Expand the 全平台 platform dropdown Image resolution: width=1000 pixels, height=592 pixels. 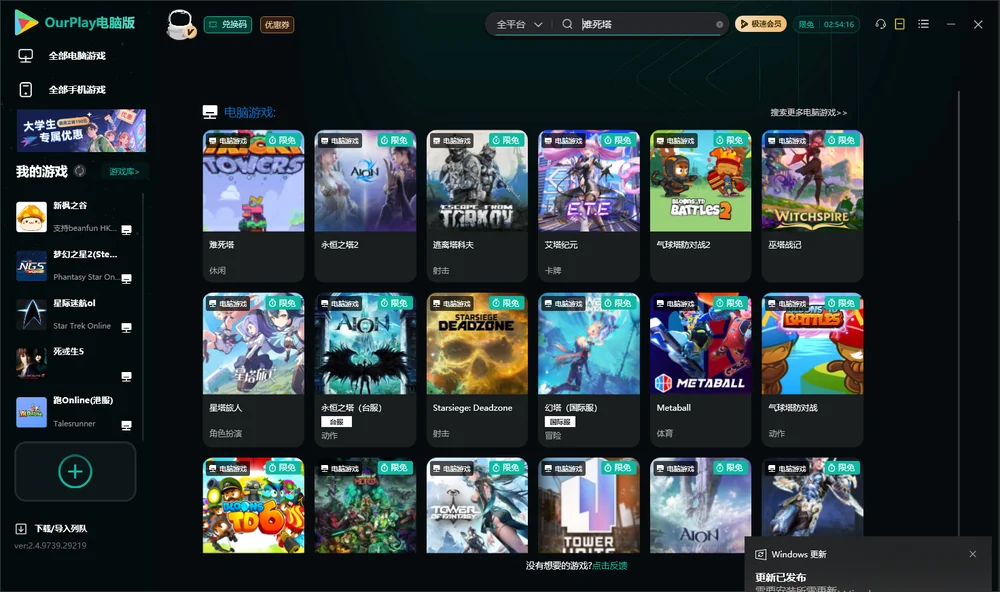519,24
